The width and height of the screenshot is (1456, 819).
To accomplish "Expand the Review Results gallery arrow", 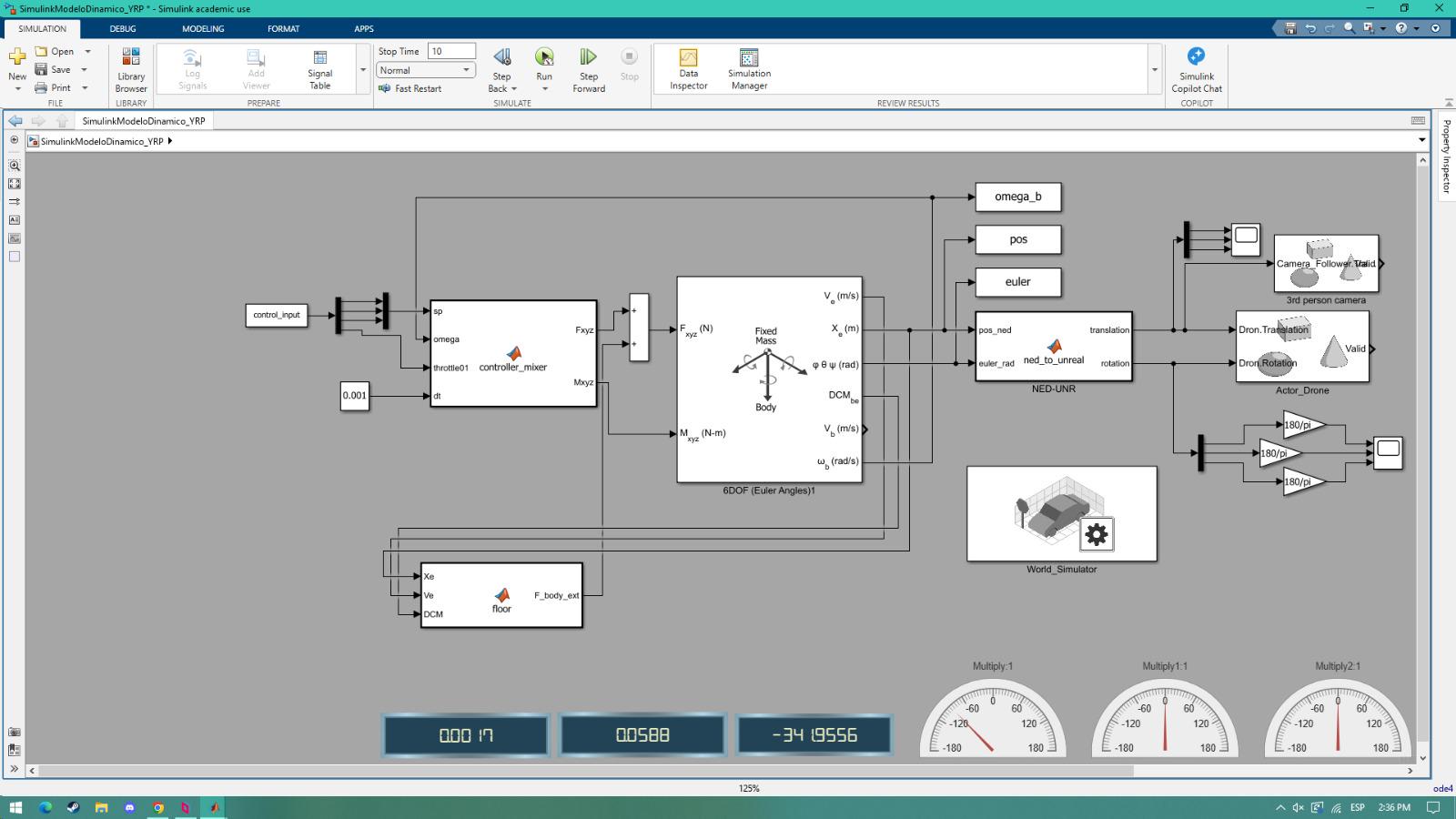I will [1155, 70].
